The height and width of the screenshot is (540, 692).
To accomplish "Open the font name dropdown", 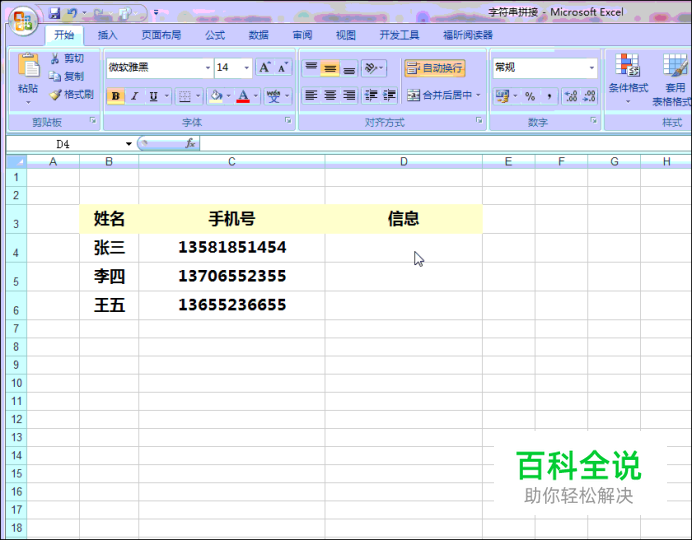I will pos(207,68).
